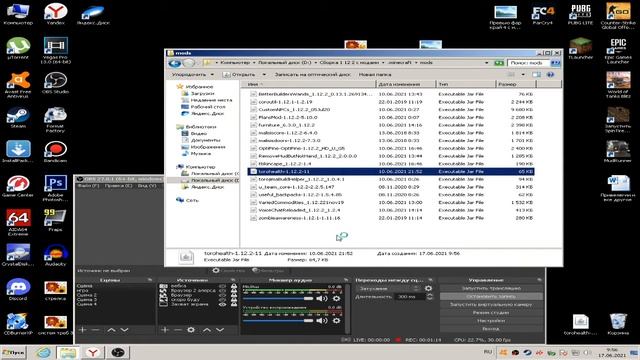The image size is (640, 360).
Task: Toggle lock on скоро буду source
Action: tap(234, 300)
